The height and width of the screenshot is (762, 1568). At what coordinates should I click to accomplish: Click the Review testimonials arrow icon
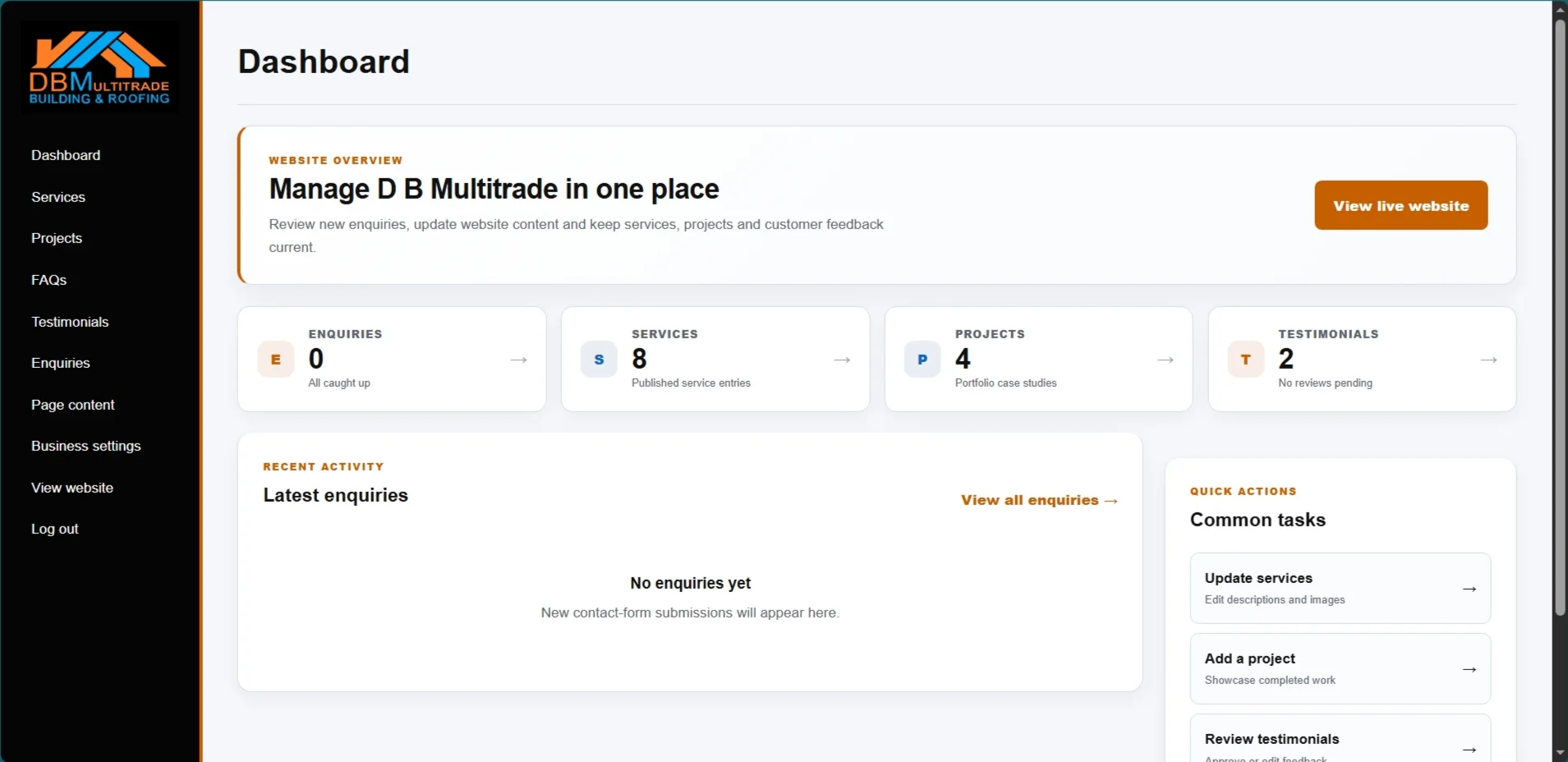1469,749
